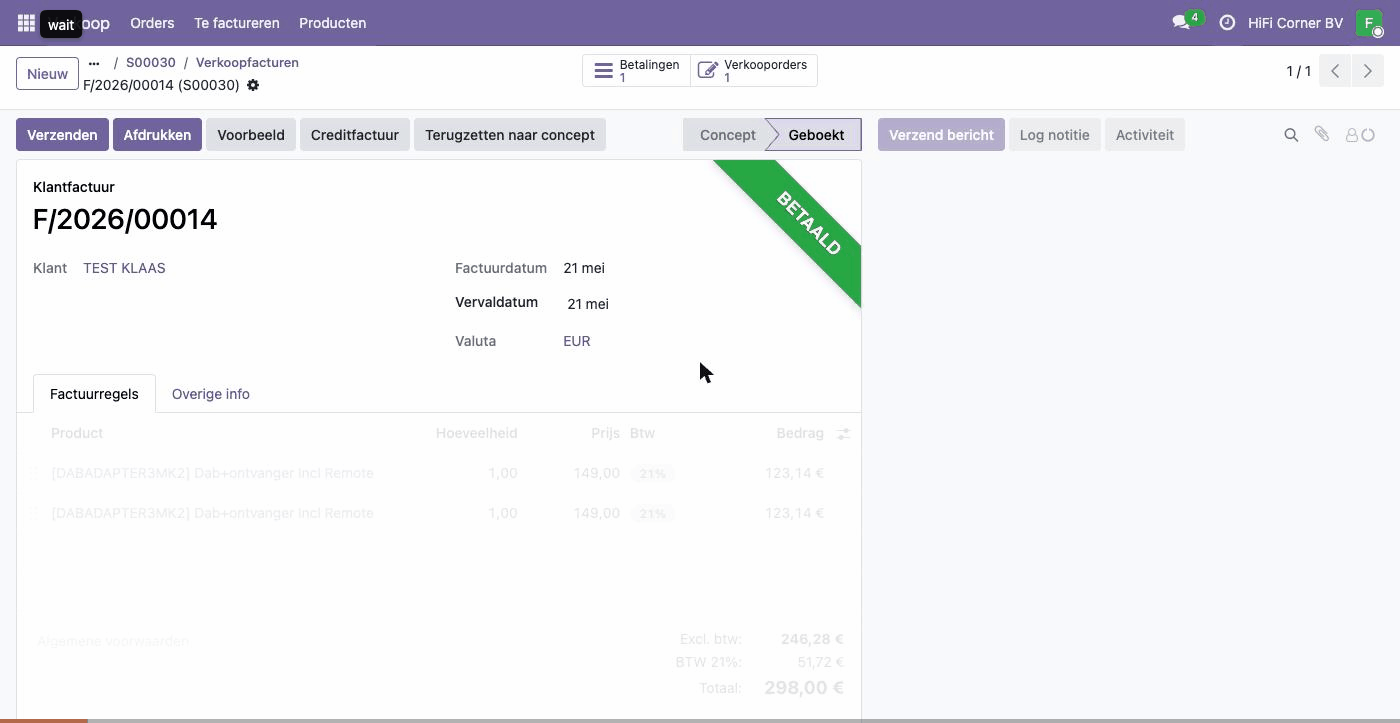Switch to the Factuurregels tab

pos(94,394)
